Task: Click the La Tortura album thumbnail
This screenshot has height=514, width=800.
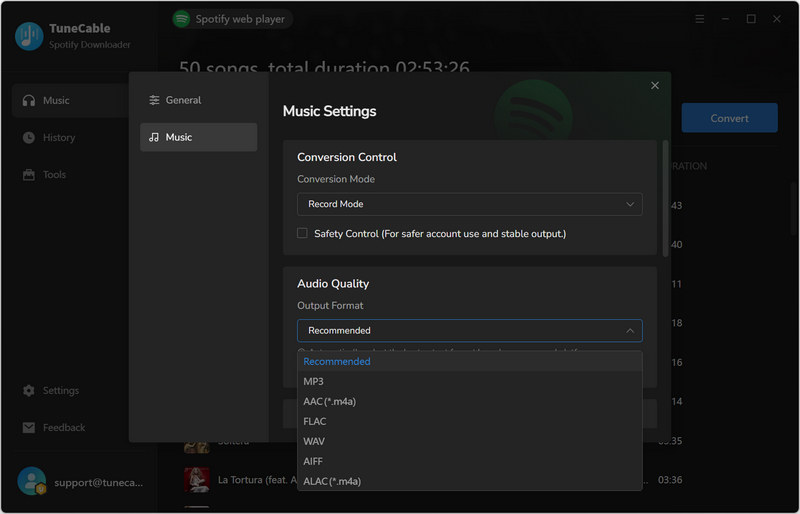Action: (x=196, y=480)
